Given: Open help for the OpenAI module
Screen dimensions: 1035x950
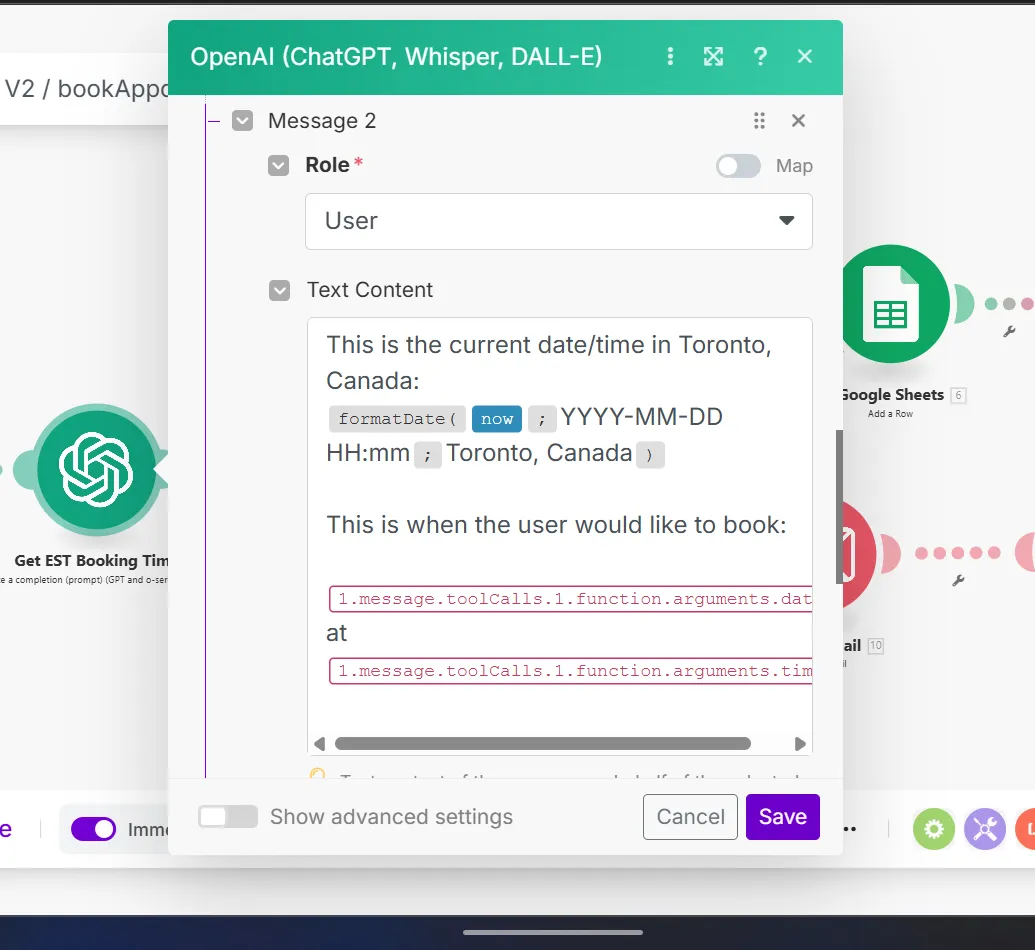Looking at the screenshot, I should tap(760, 57).
